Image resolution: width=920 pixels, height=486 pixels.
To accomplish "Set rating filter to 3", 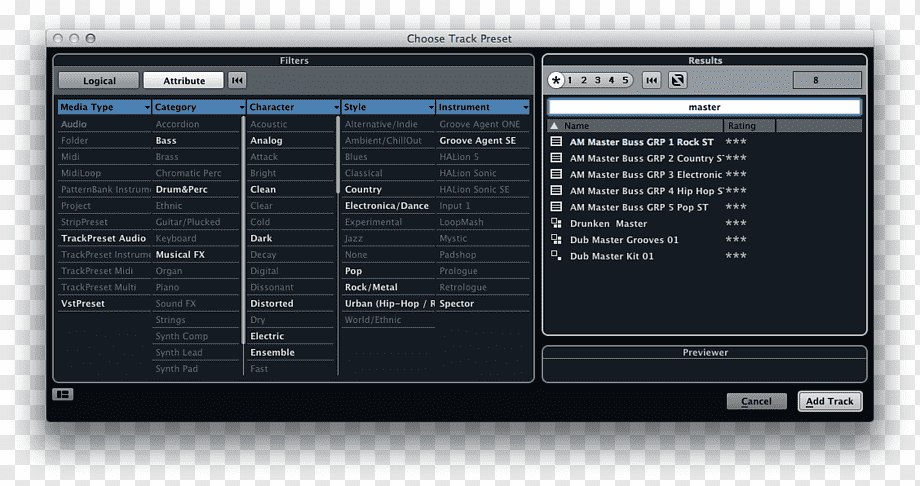I will (x=597, y=80).
